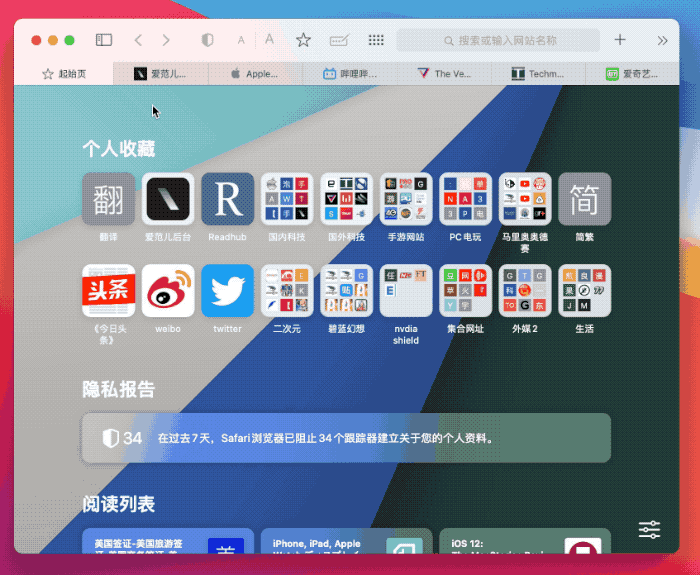The image size is (700, 575).
Task: Switch to the 起始页 tab
Action: (64, 74)
